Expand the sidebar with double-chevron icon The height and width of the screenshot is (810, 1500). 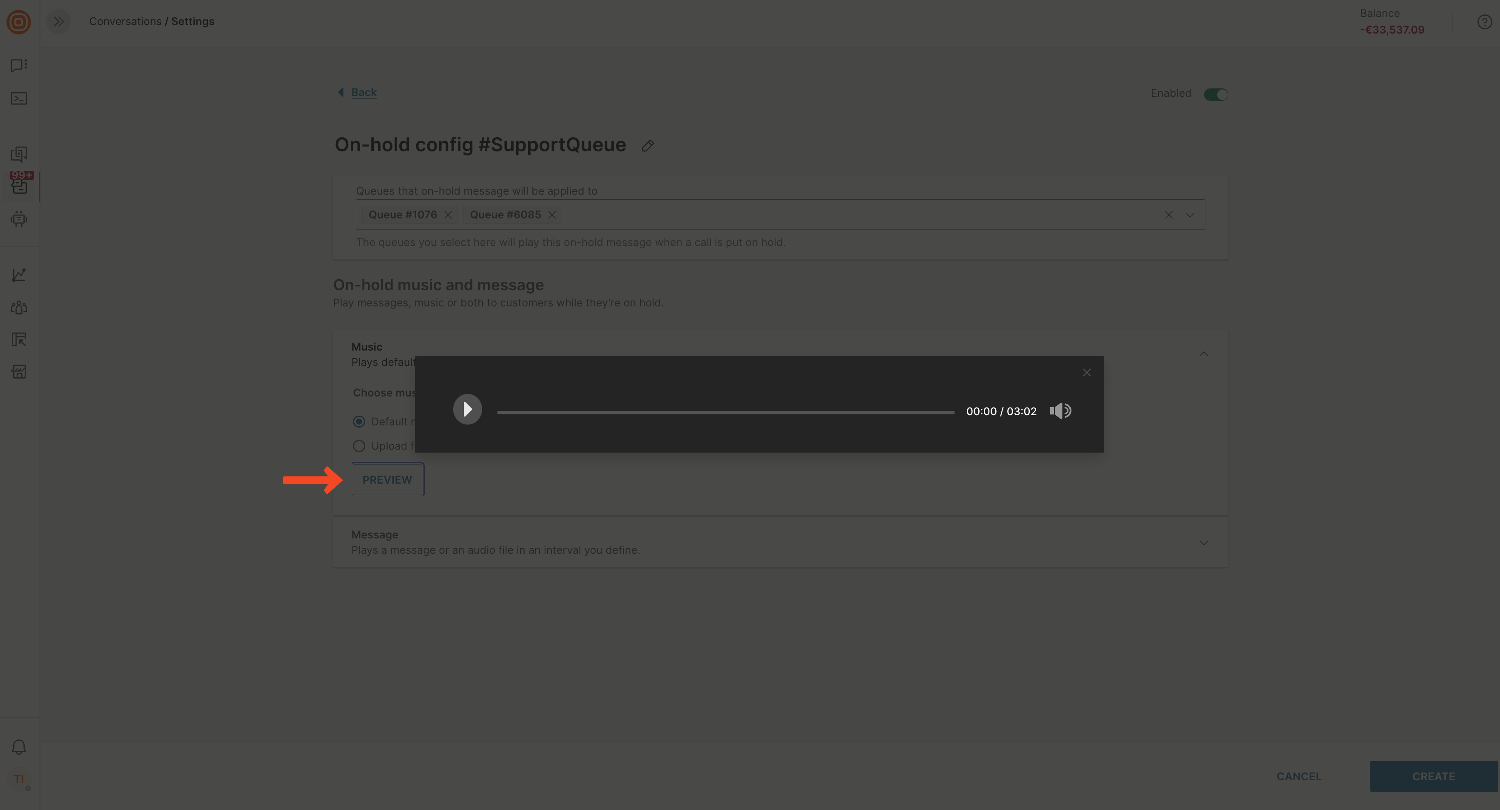pos(59,21)
